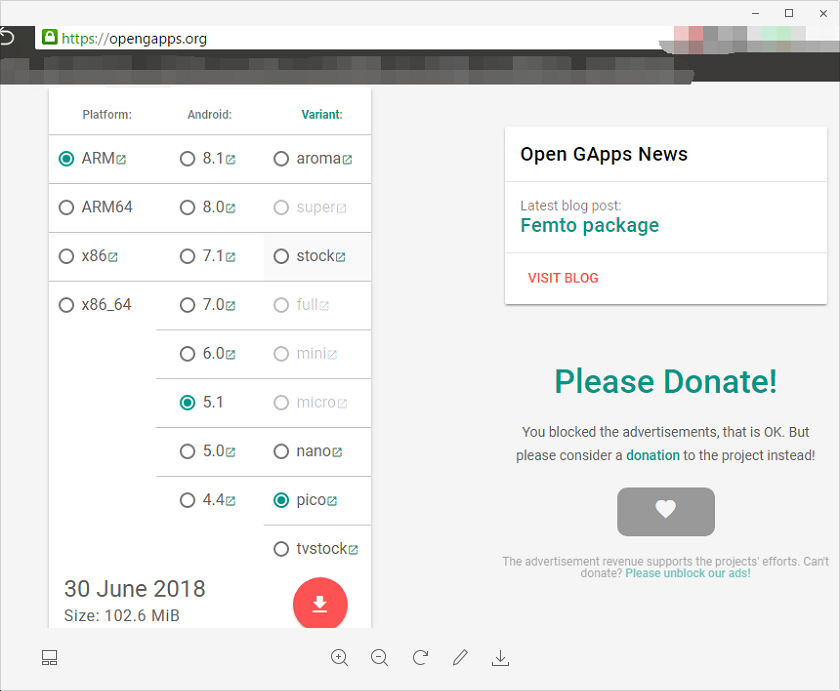
Task: Open external link icon beside 5.0
Action: coord(230,452)
